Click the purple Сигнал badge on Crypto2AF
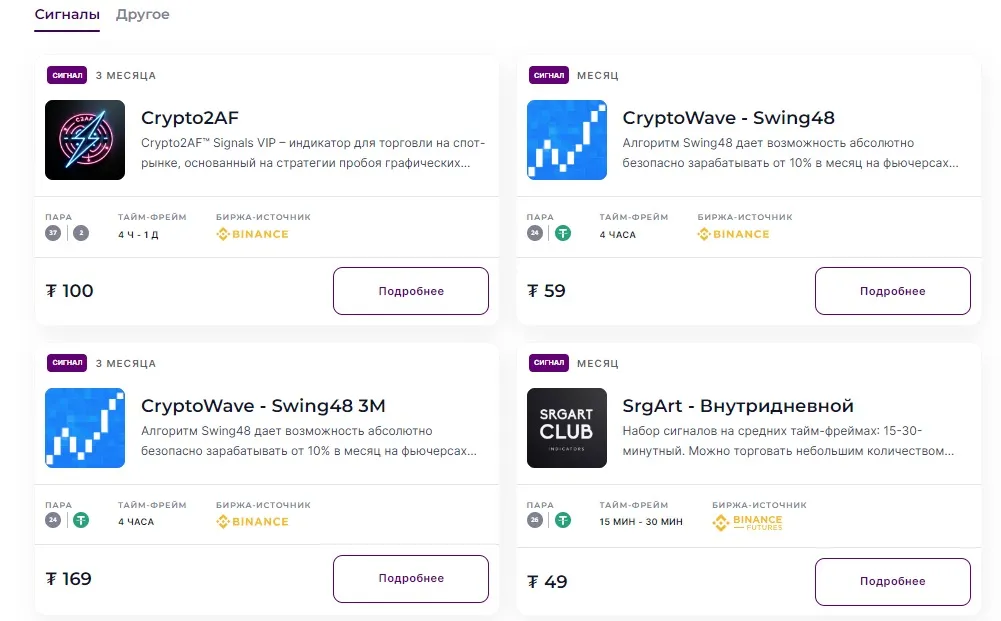Screen dimensions: 1001x621 pyautogui.click(x=67, y=75)
